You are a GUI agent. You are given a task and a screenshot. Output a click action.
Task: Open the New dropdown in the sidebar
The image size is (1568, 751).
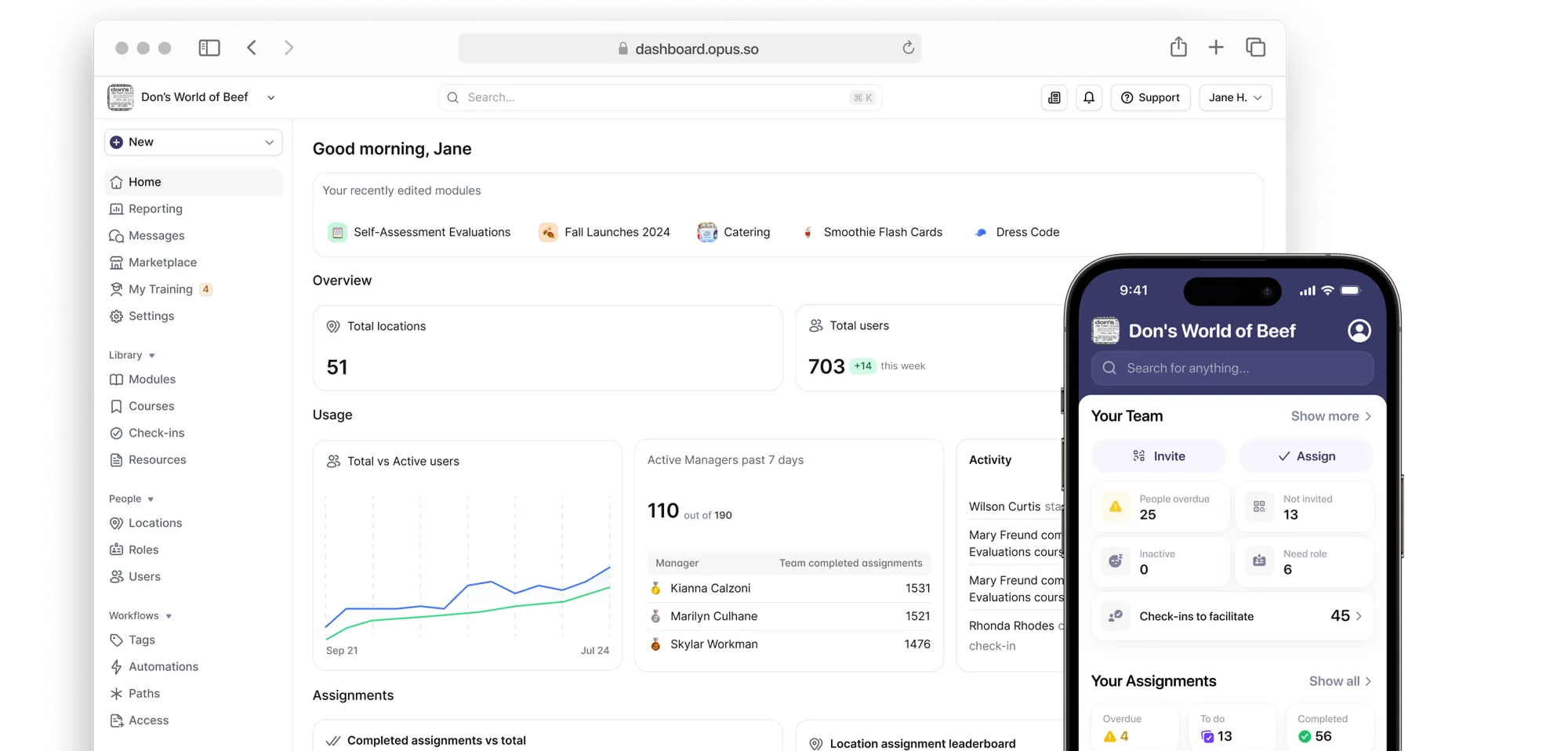(193, 142)
